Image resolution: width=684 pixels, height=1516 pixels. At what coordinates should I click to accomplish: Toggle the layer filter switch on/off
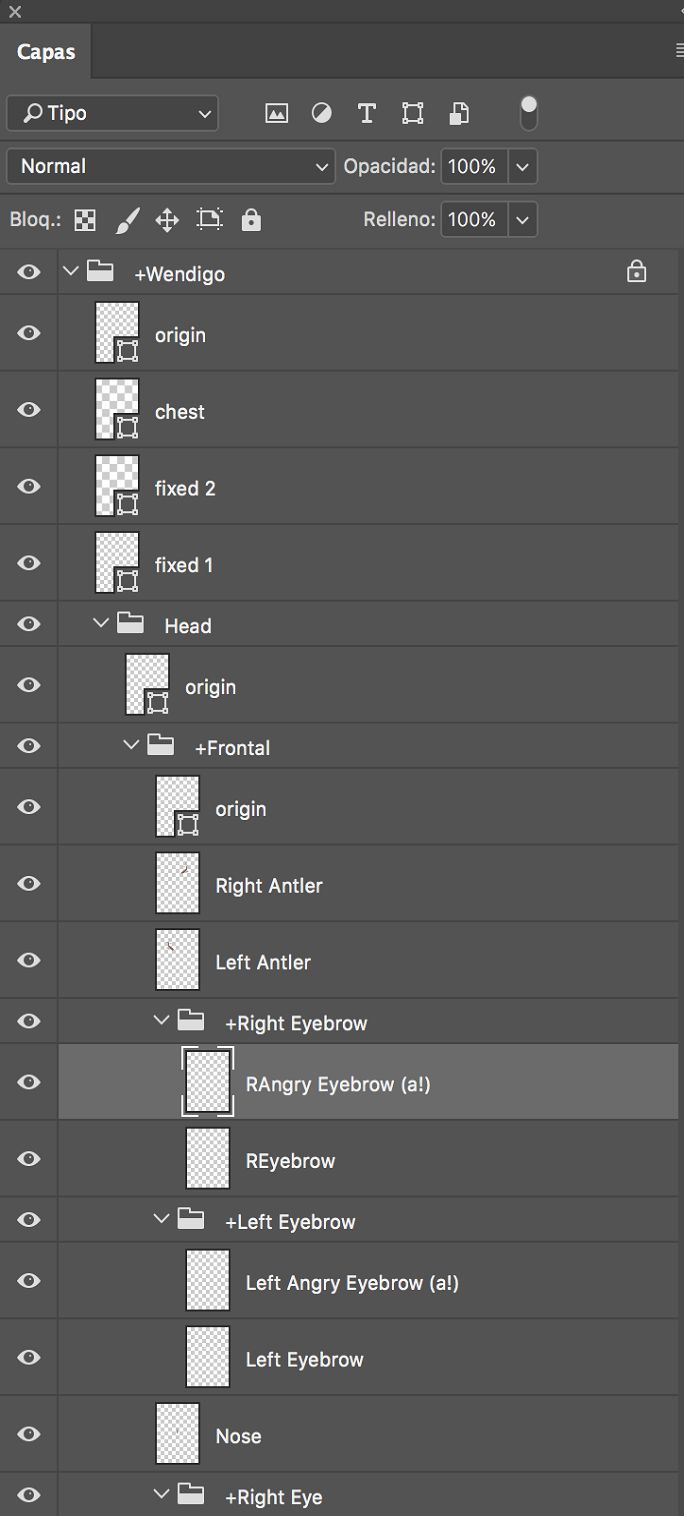529,112
